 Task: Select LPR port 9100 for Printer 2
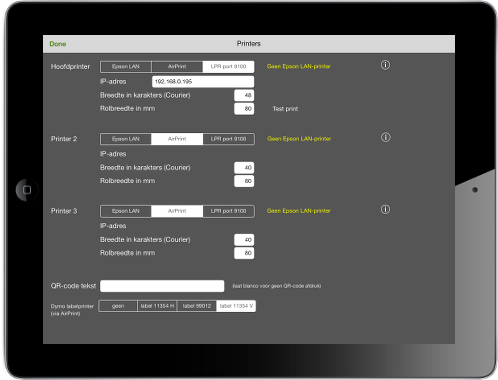click(228, 139)
